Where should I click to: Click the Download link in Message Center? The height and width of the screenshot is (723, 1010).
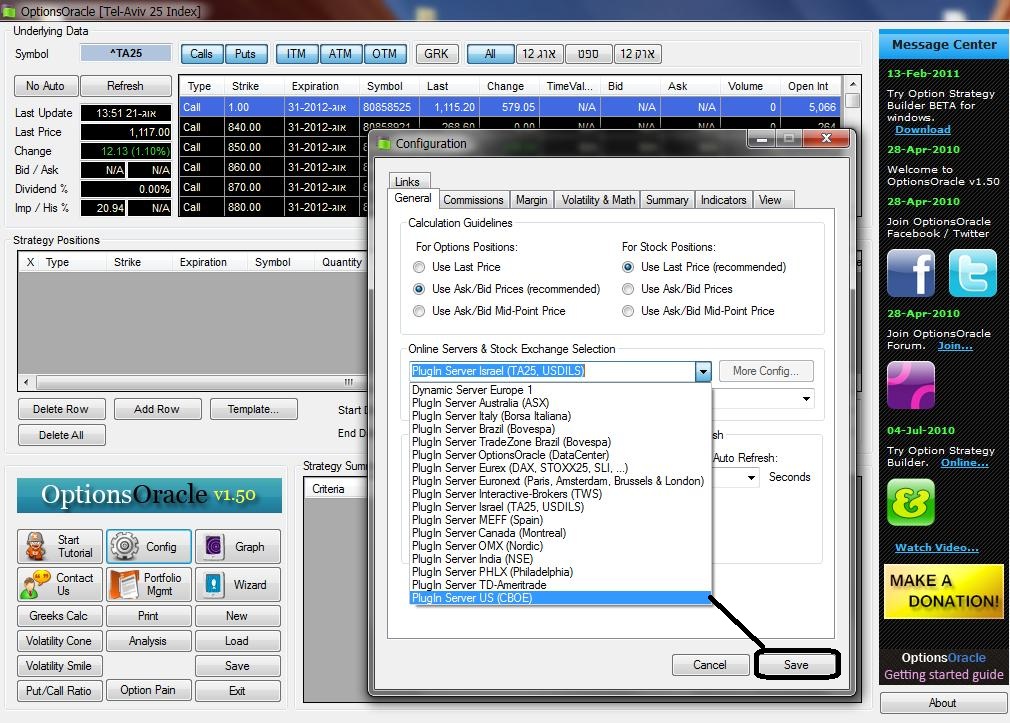(x=922, y=130)
